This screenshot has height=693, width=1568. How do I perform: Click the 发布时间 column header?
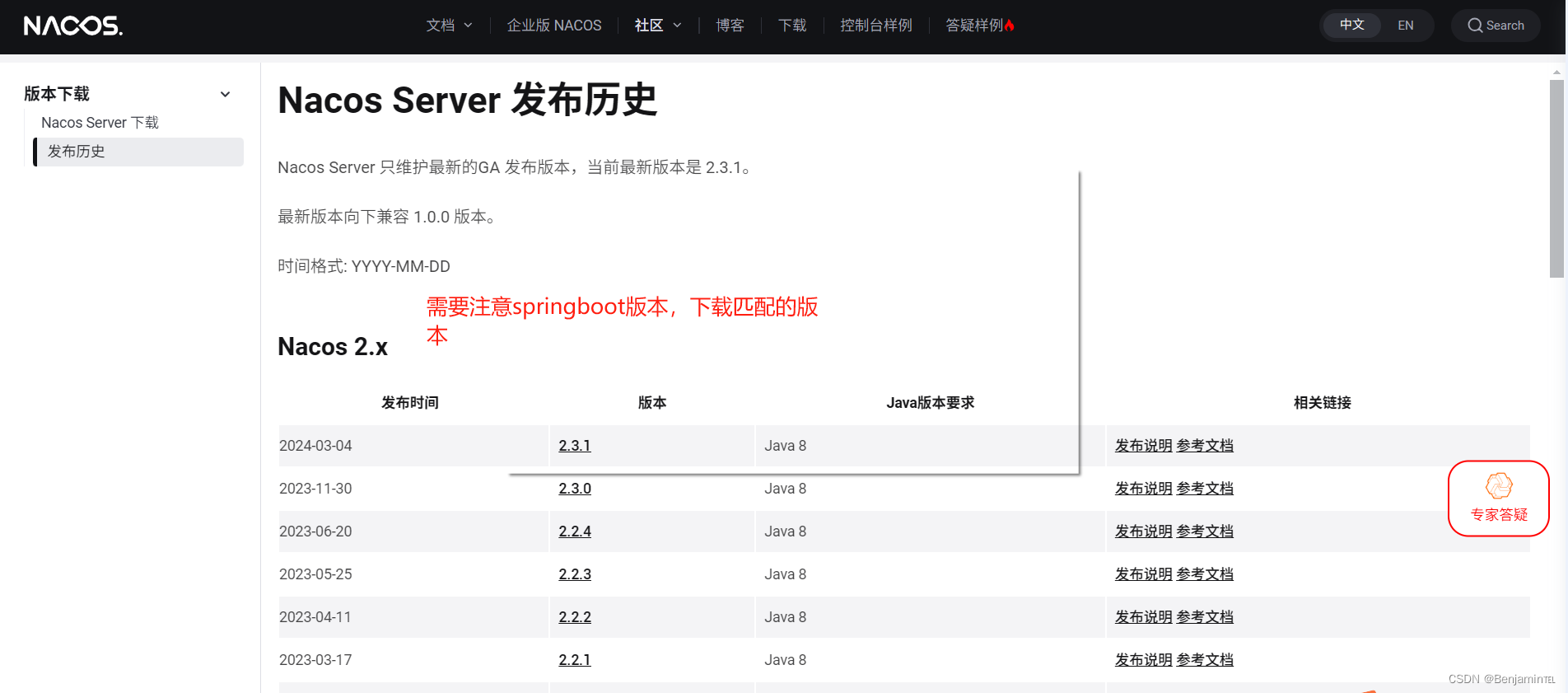pyautogui.click(x=410, y=403)
